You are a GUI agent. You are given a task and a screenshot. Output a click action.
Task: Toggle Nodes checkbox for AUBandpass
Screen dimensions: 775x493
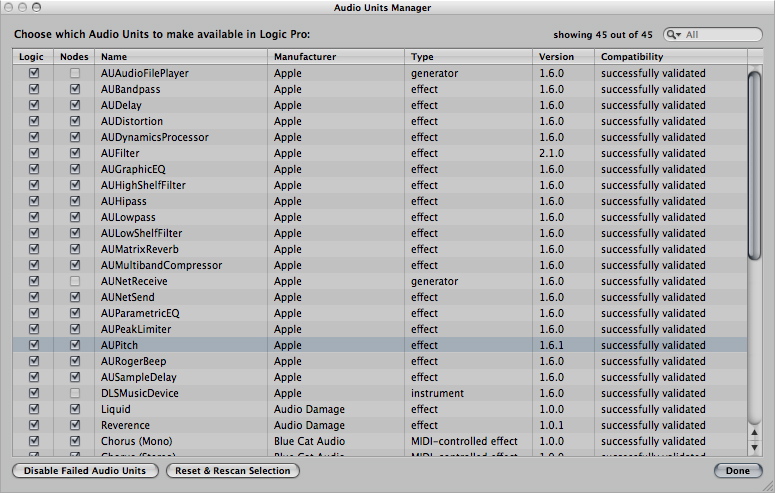point(75,89)
